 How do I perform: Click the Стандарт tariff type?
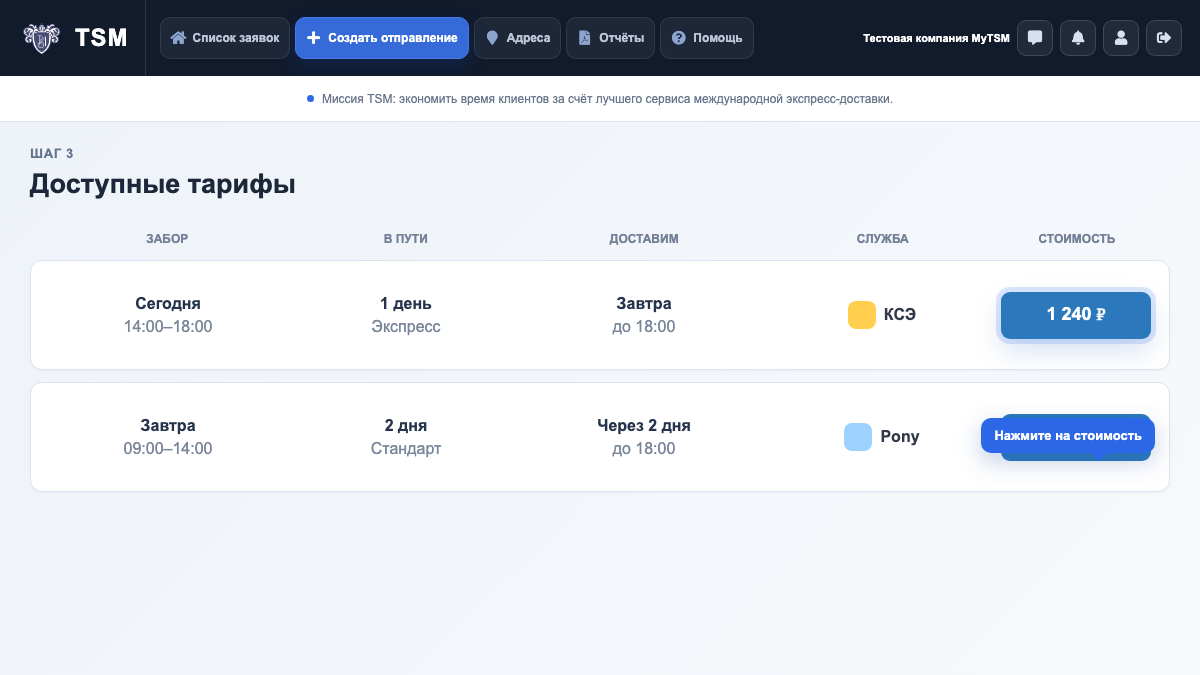tap(406, 449)
